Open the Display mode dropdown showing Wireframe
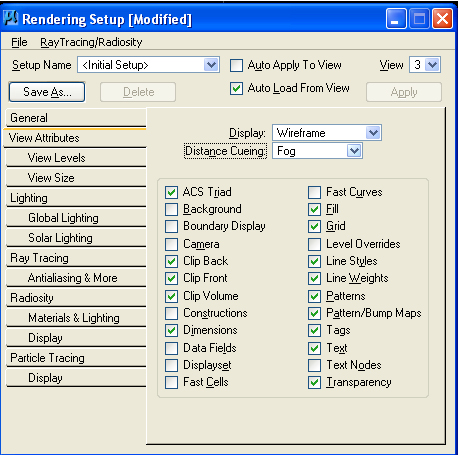 [x=373, y=133]
